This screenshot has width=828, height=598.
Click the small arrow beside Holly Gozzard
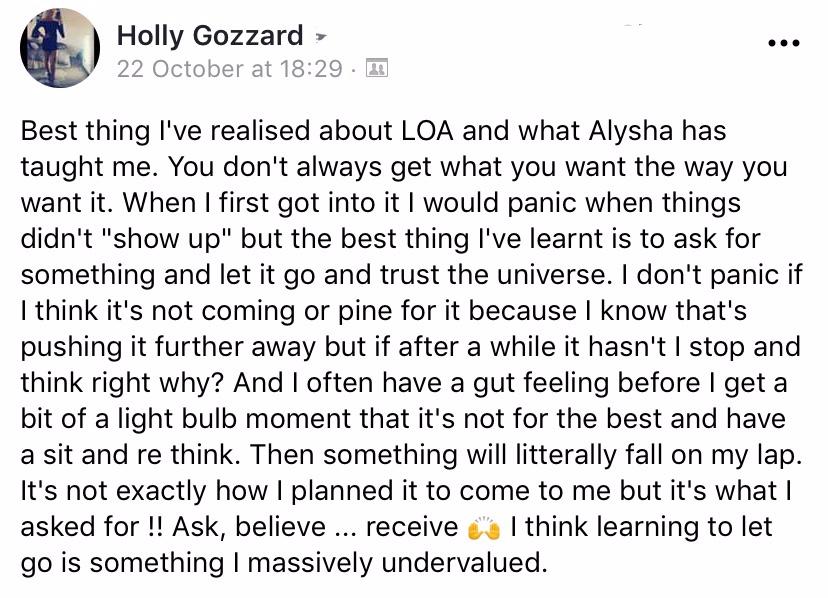320,38
